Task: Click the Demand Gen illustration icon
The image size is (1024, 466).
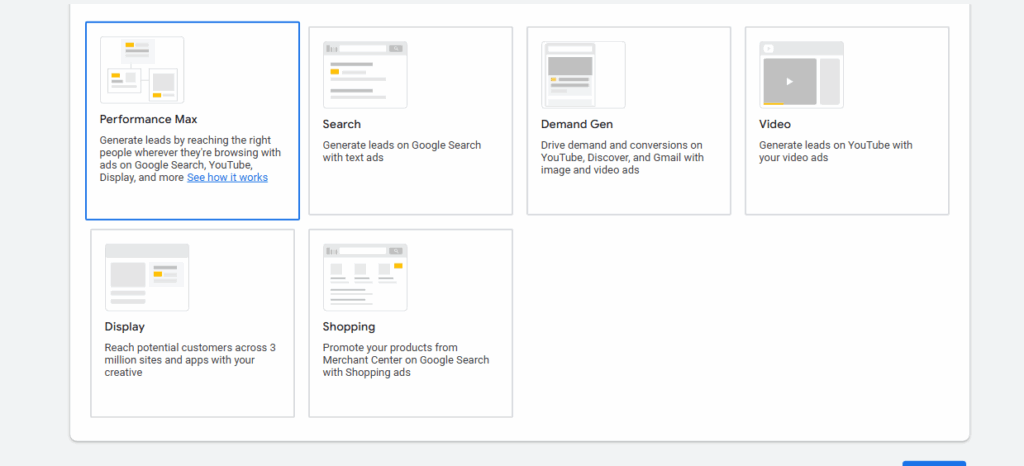Action: tap(583, 75)
